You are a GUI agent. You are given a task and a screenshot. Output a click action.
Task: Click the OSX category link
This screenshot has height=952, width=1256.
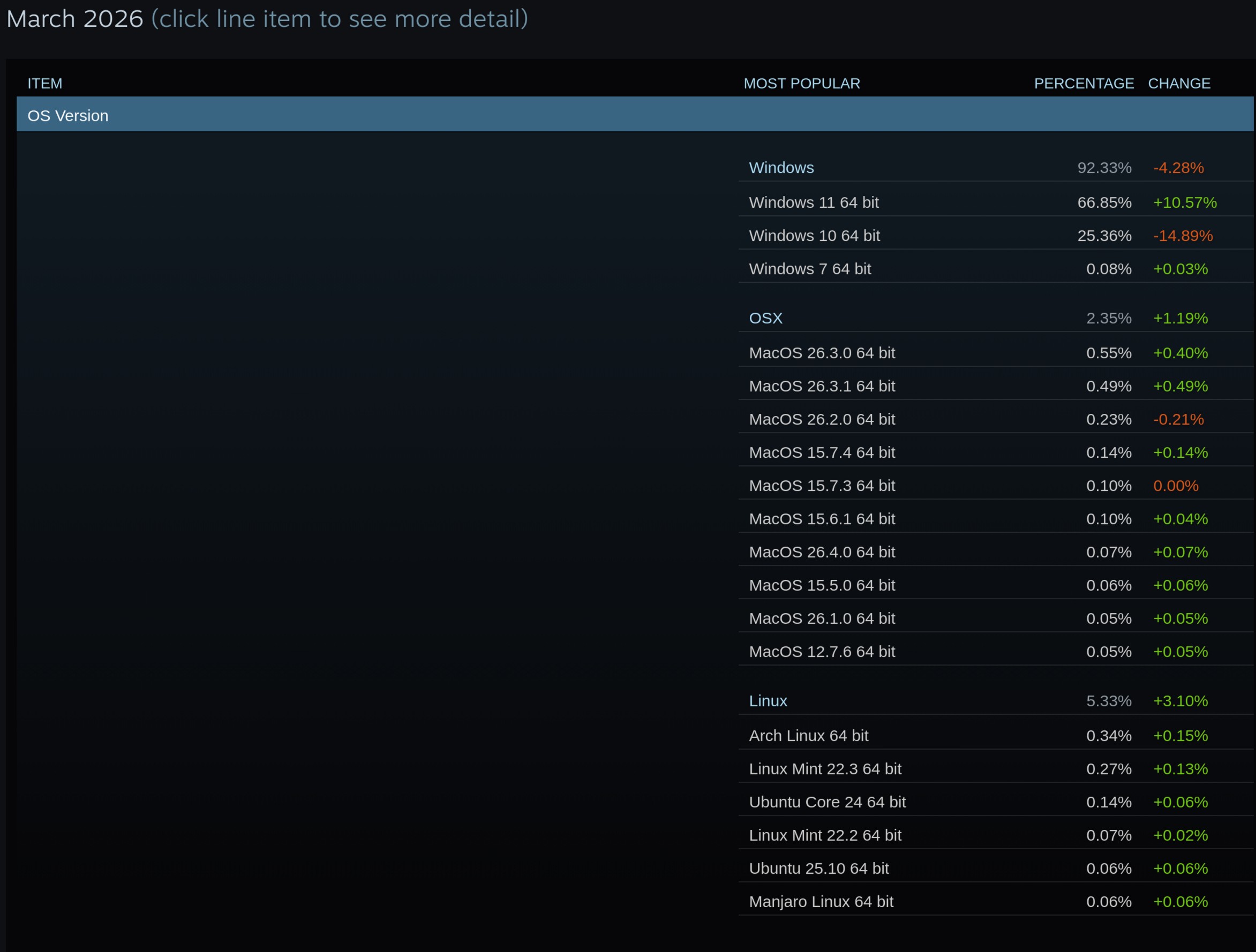coord(765,319)
